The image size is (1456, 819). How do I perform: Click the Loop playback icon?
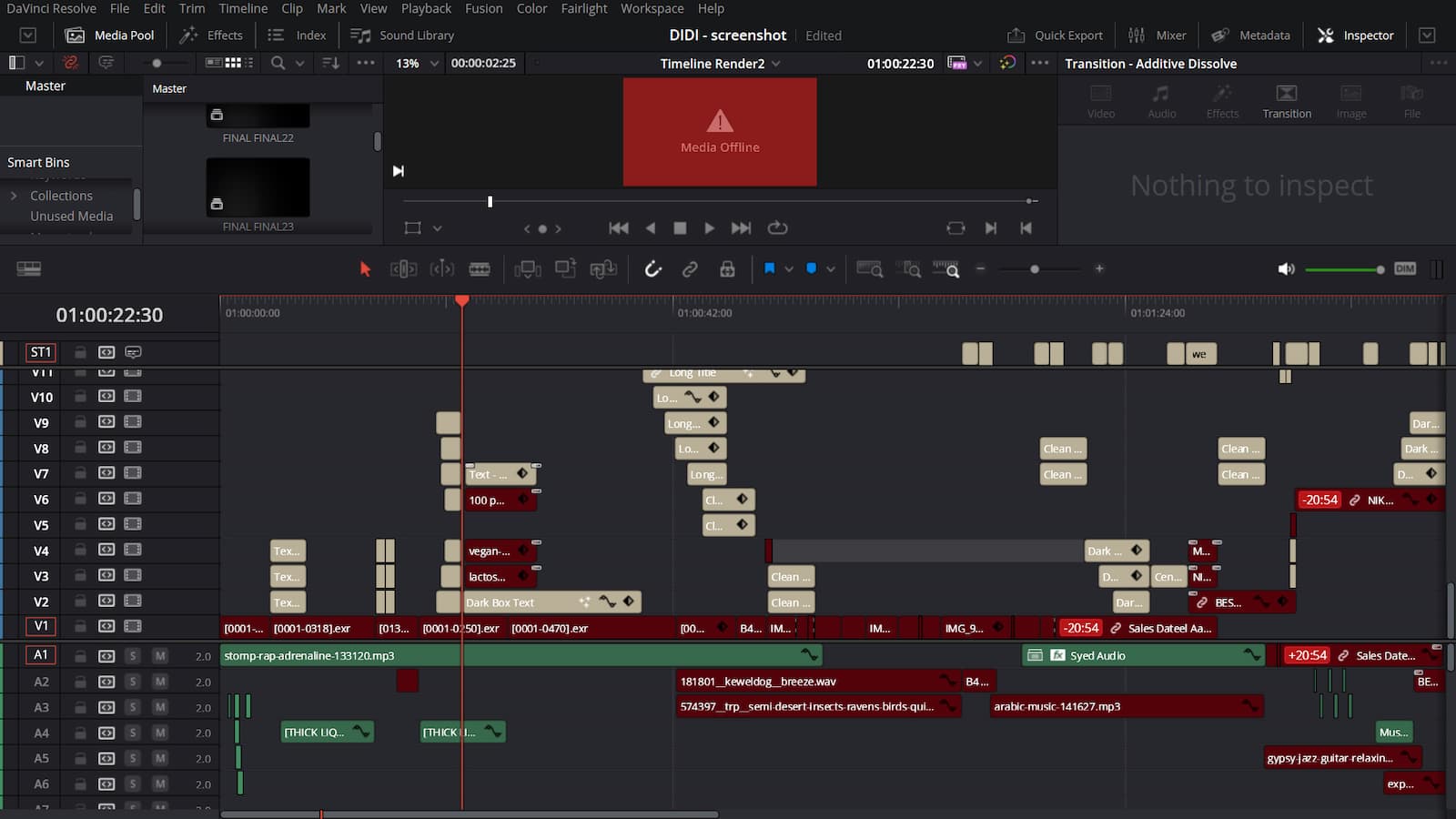pos(777,228)
